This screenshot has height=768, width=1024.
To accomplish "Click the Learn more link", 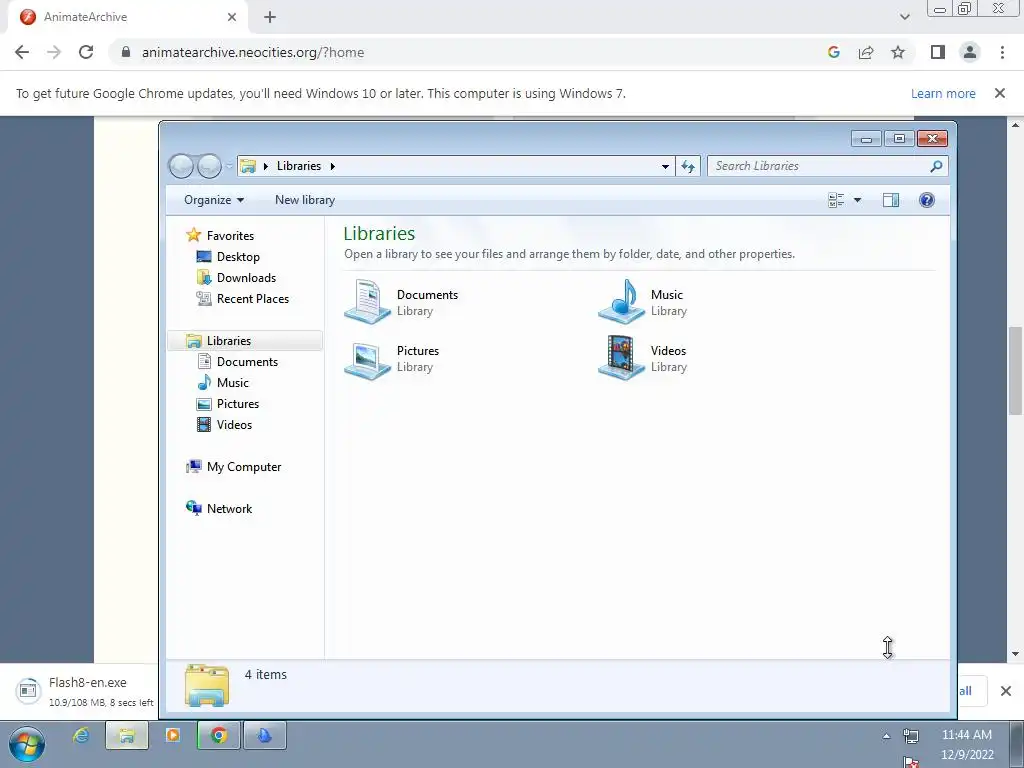I will (x=943, y=93).
